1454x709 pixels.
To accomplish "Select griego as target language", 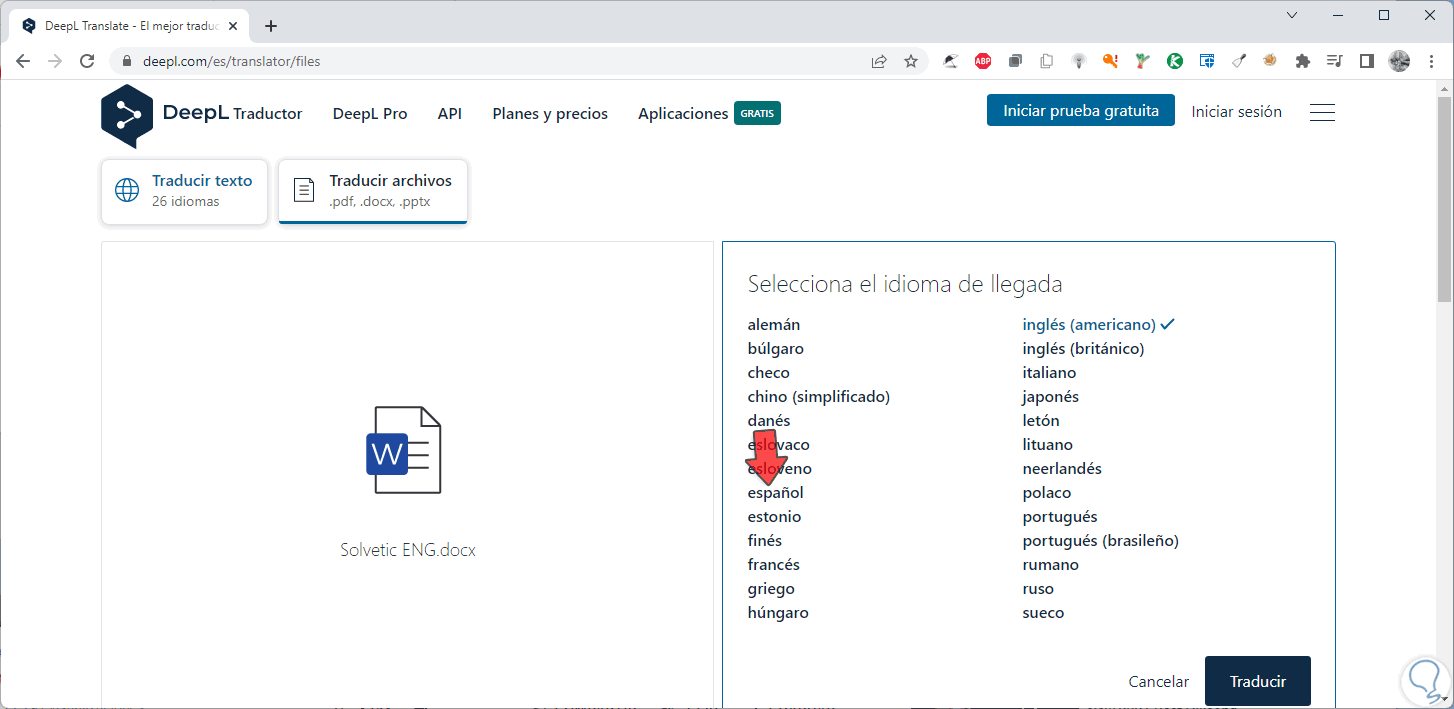I will point(771,588).
